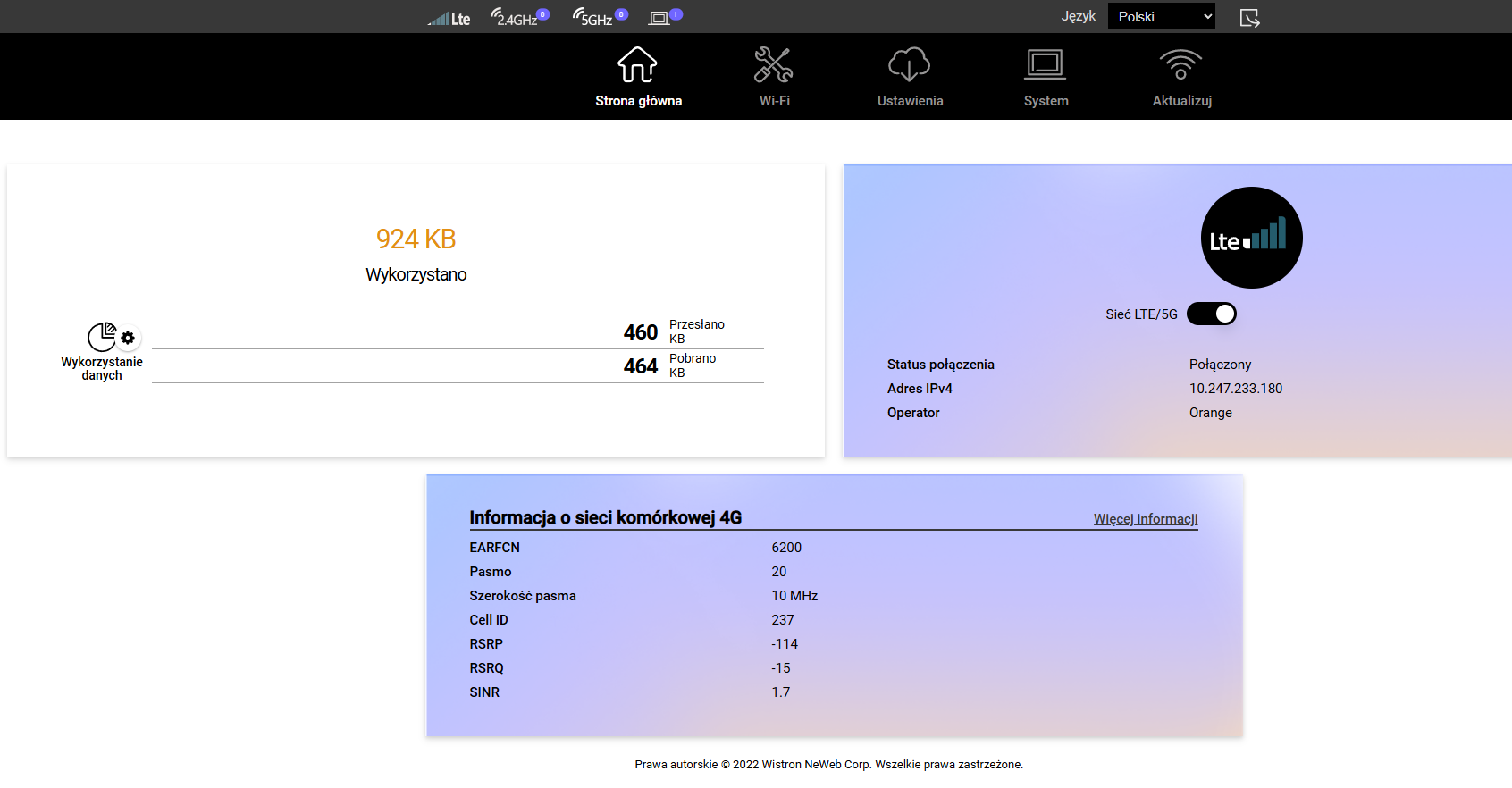Open data usage settings gear icon

(128, 338)
